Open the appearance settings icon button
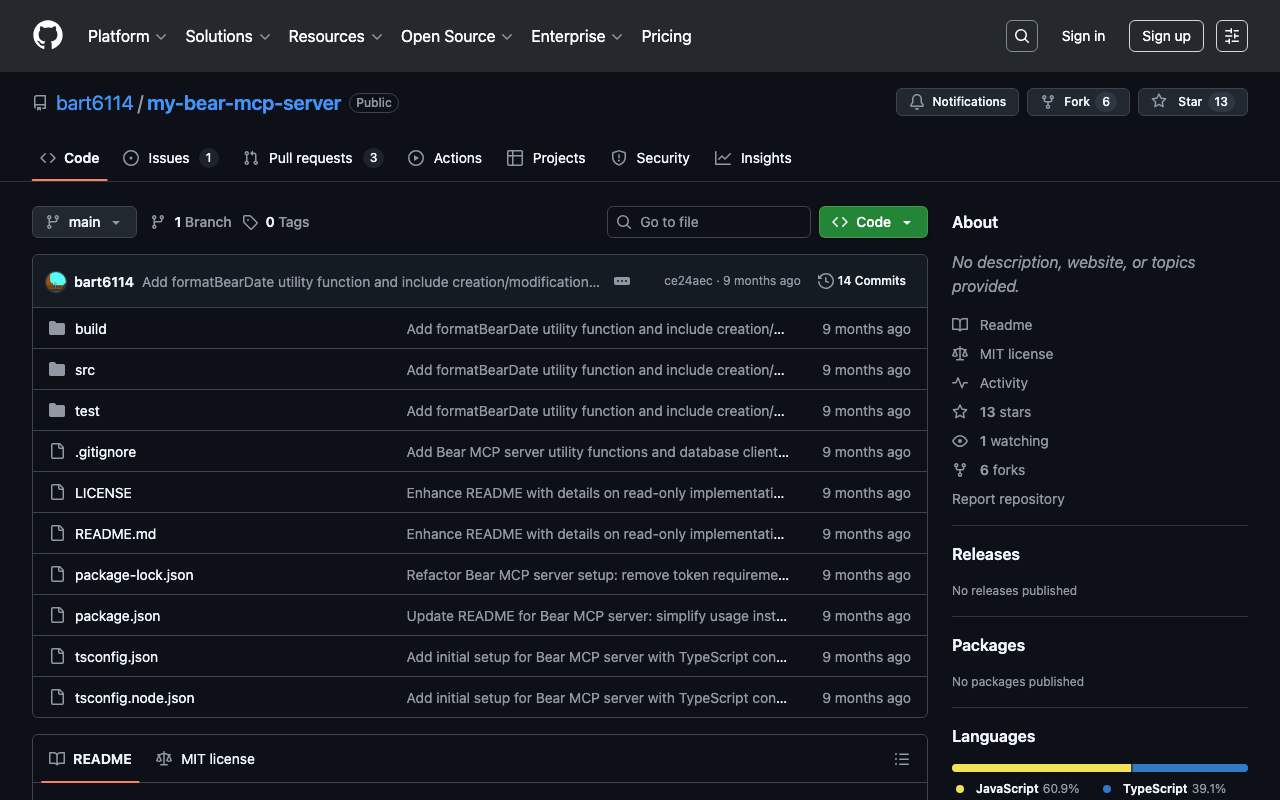The image size is (1280, 800). pos(1231,36)
